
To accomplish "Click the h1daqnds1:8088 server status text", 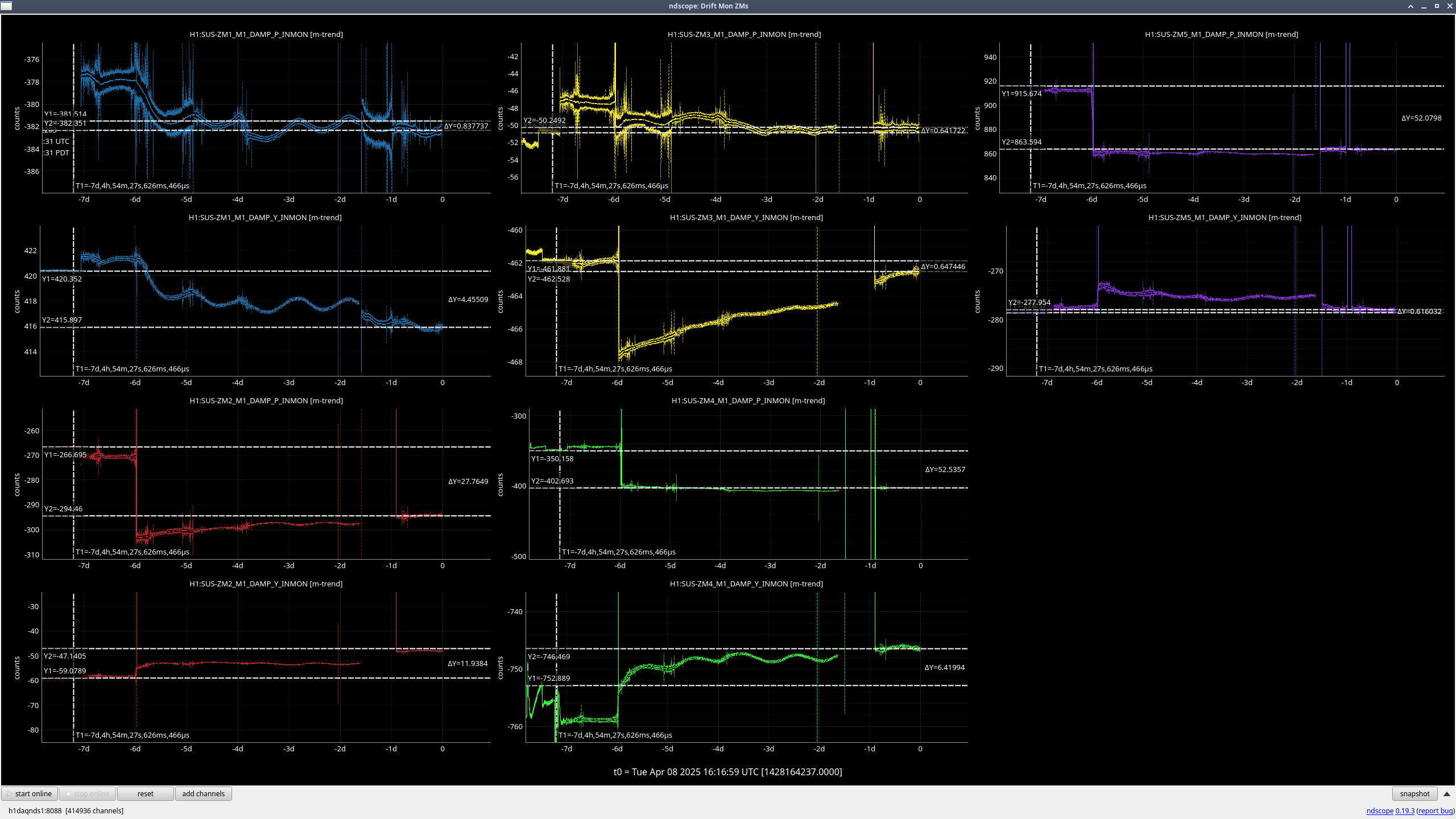I will point(66,810).
